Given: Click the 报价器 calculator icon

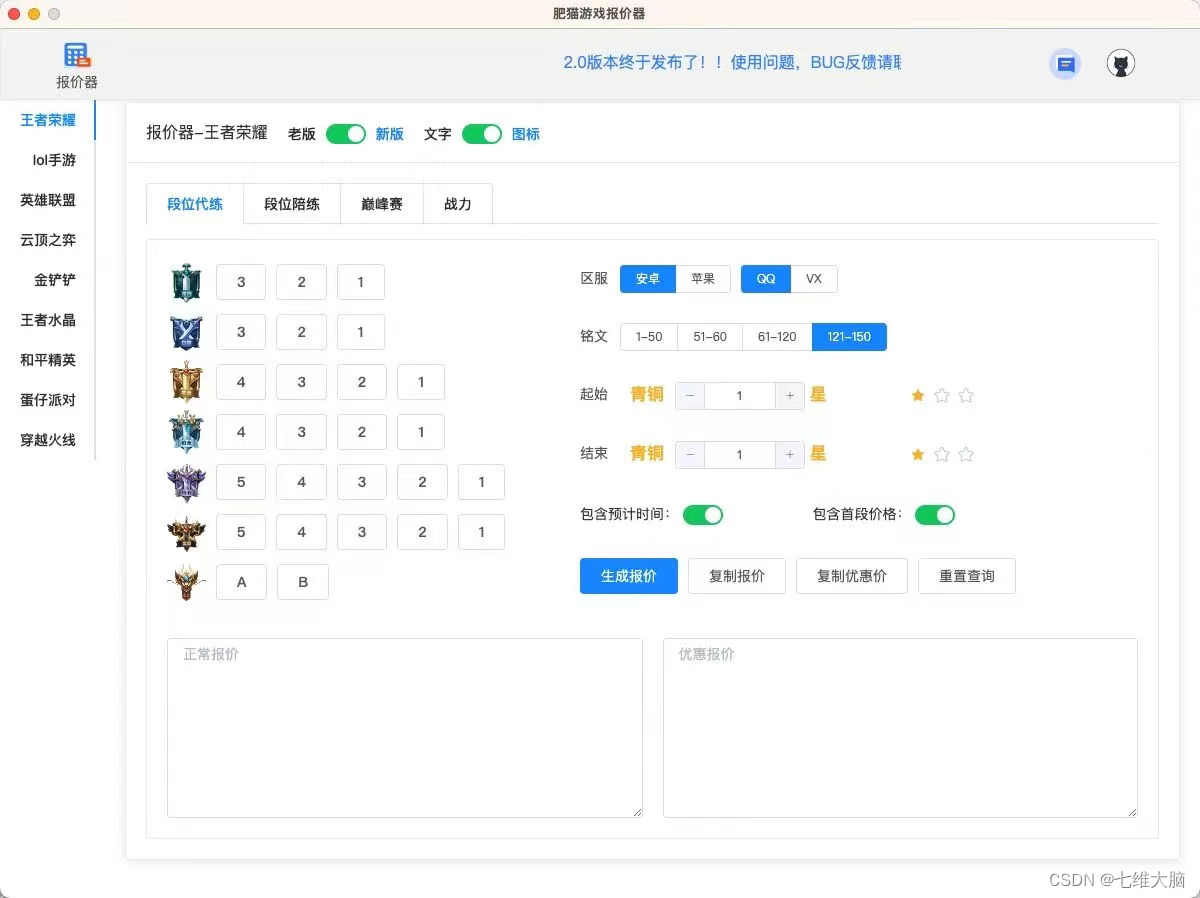Looking at the screenshot, I should [x=77, y=55].
